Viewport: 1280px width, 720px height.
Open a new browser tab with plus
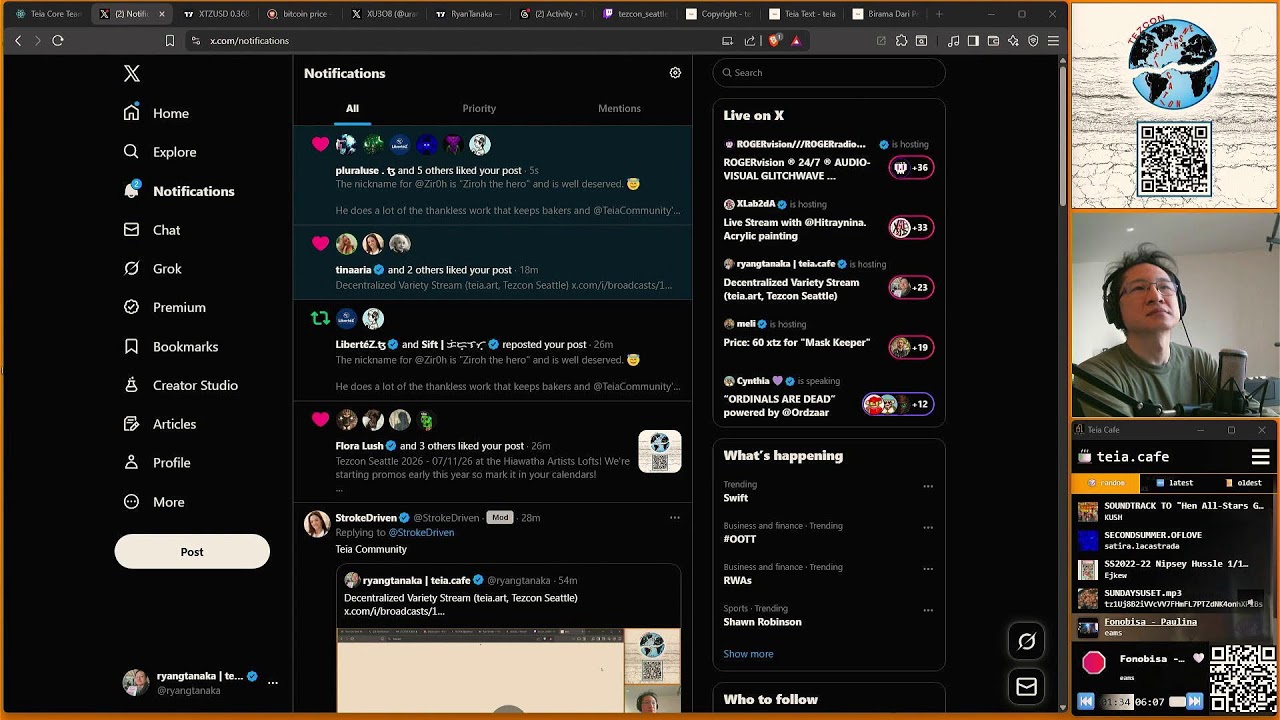click(x=939, y=14)
